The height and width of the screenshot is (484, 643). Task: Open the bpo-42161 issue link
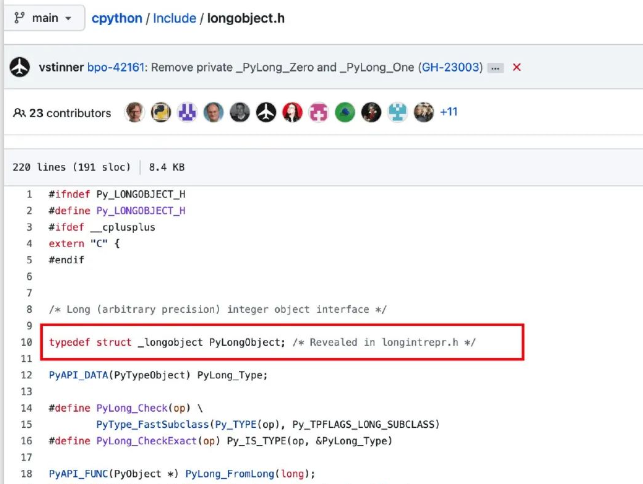(x=116, y=67)
